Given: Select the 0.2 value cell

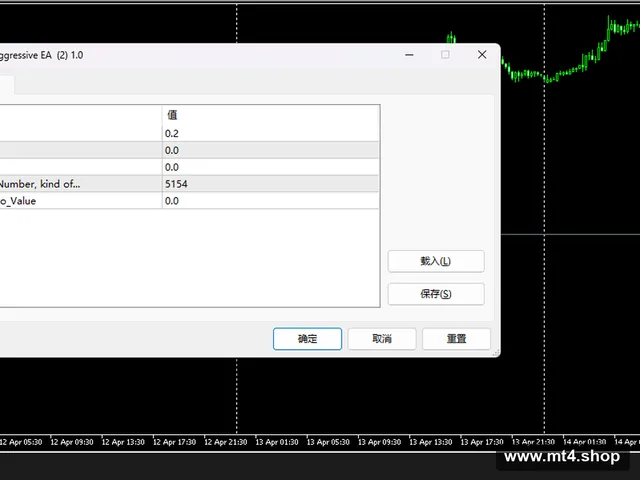Looking at the screenshot, I should [x=271, y=133].
